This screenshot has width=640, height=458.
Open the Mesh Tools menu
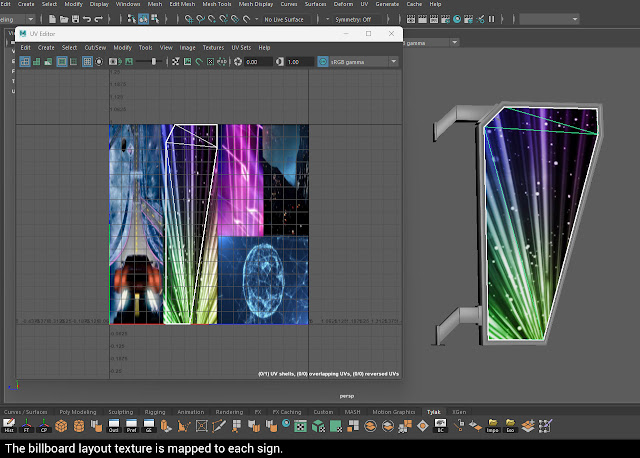click(x=216, y=4)
